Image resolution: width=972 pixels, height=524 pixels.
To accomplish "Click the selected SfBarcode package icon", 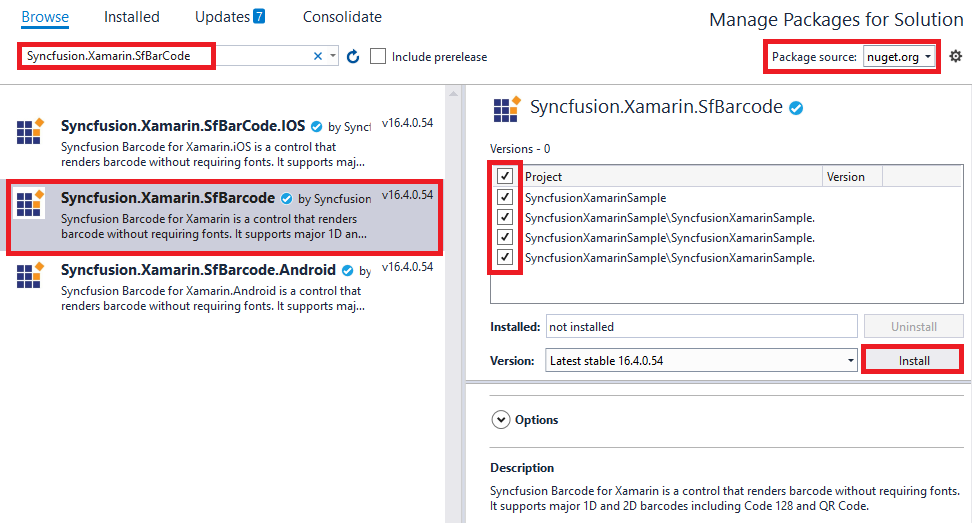I will (30, 203).
